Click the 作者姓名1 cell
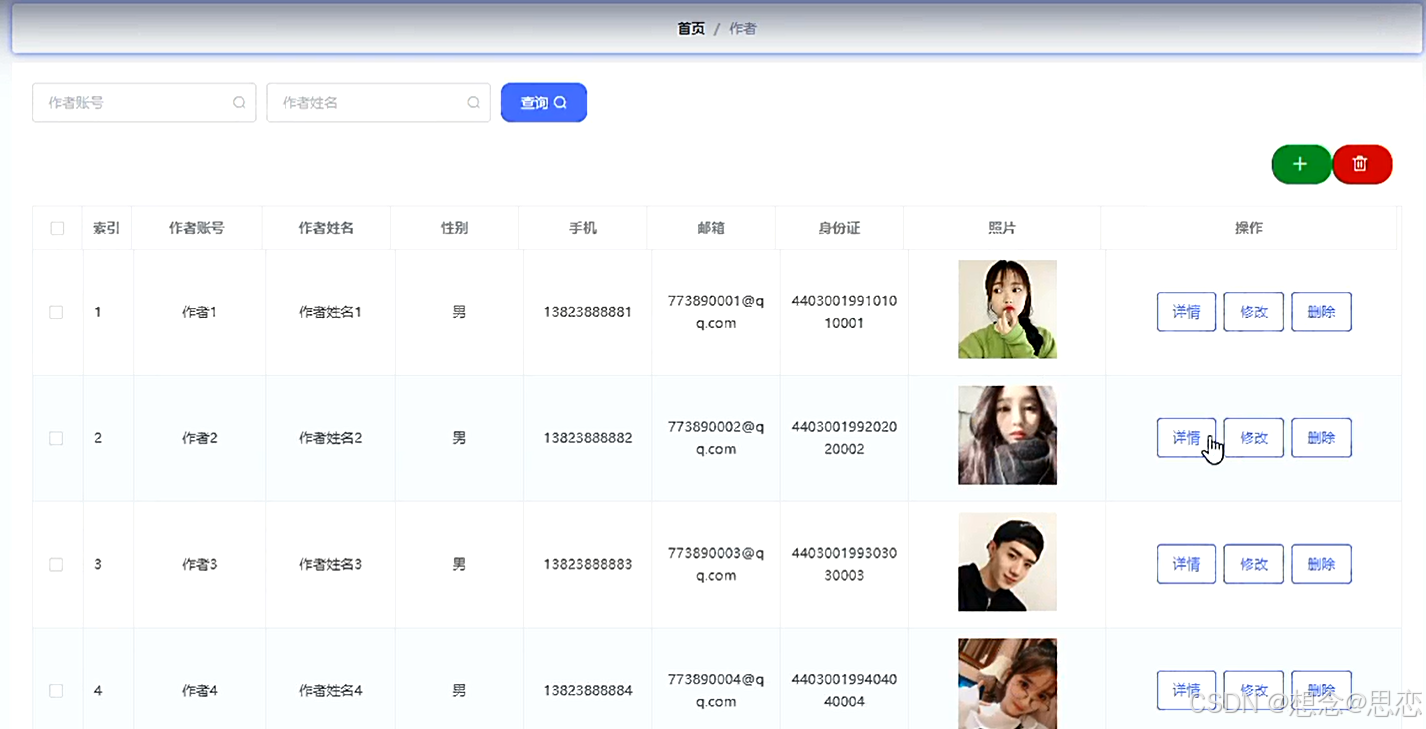The height and width of the screenshot is (729, 1426). (331, 312)
